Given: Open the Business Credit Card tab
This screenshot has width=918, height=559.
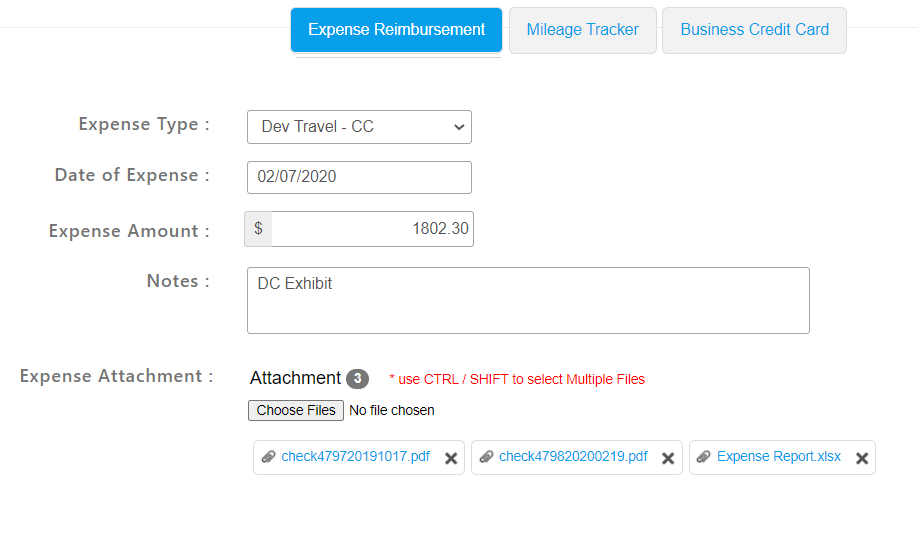Looking at the screenshot, I should 754,30.
